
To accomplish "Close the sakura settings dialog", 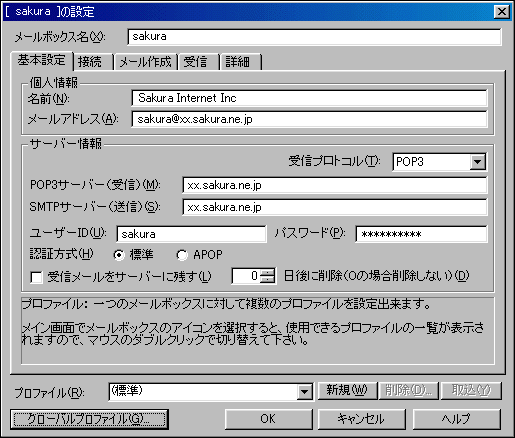I will [502, 12].
